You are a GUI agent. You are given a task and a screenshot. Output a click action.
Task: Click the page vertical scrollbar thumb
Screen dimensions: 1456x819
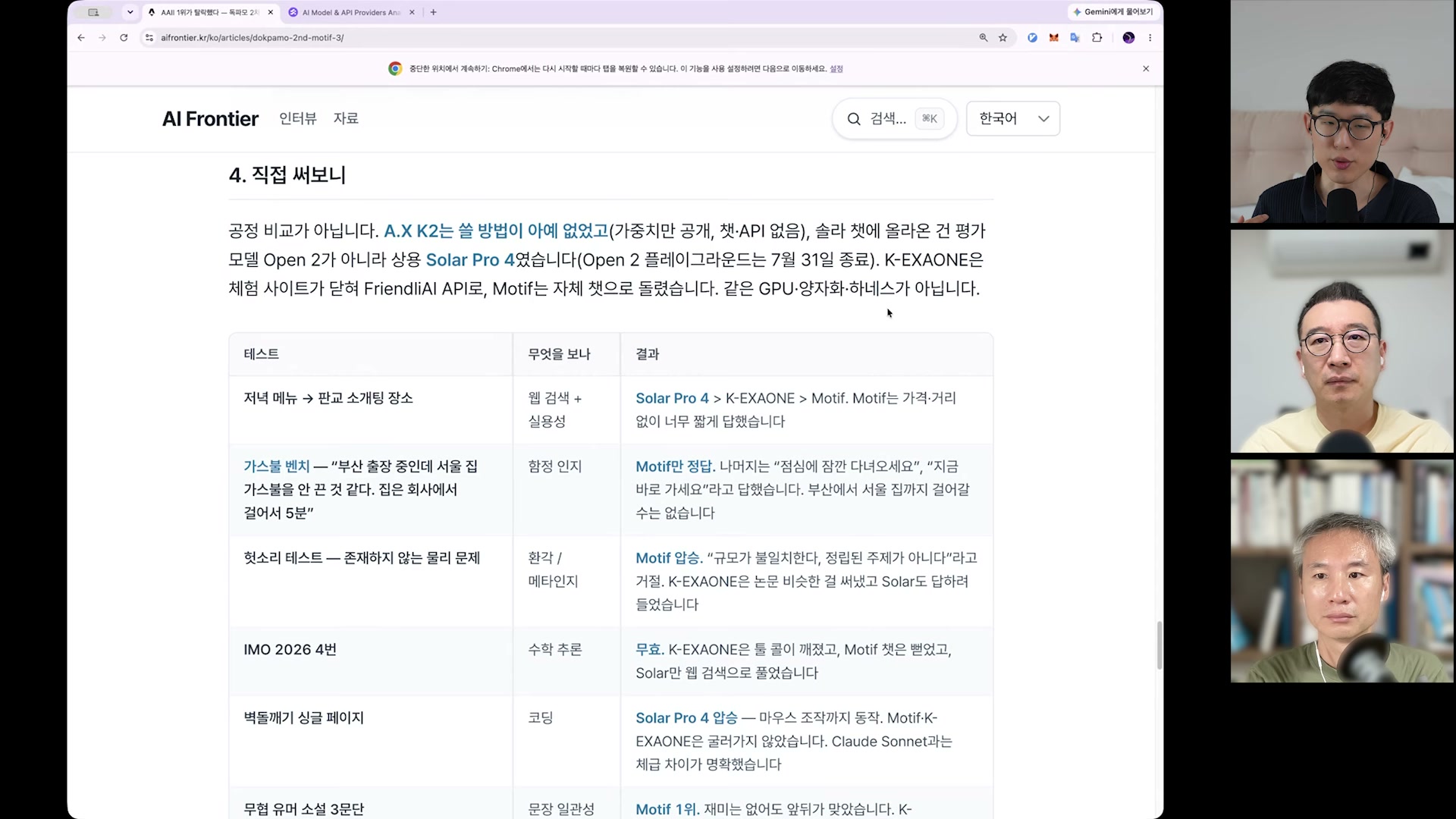click(x=1159, y=645)
